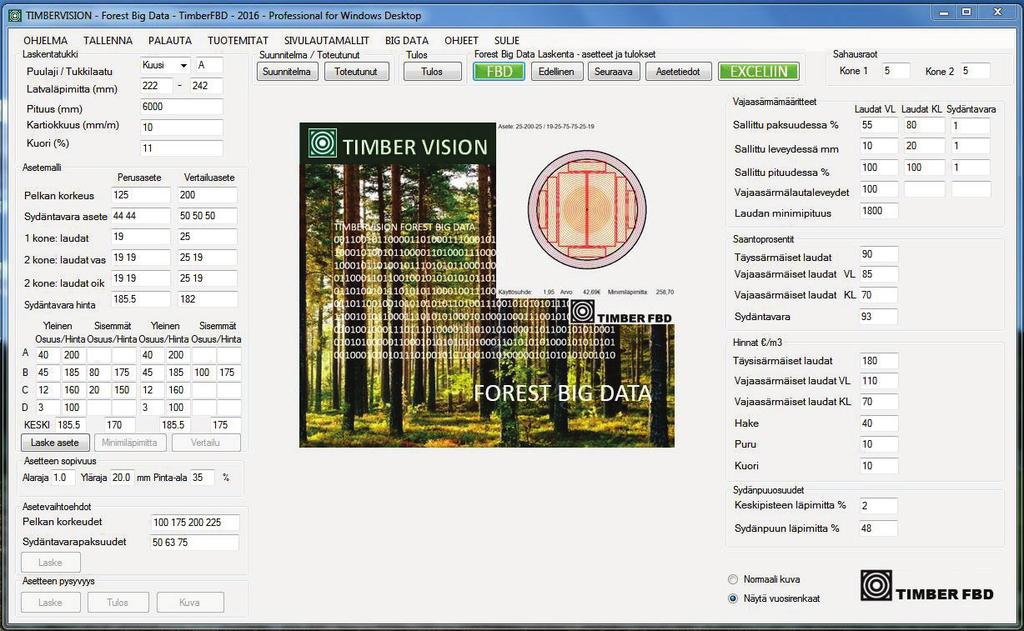
Task: Click the log cross-section sawing pattern diagram
Action: [x=586, y=209]
